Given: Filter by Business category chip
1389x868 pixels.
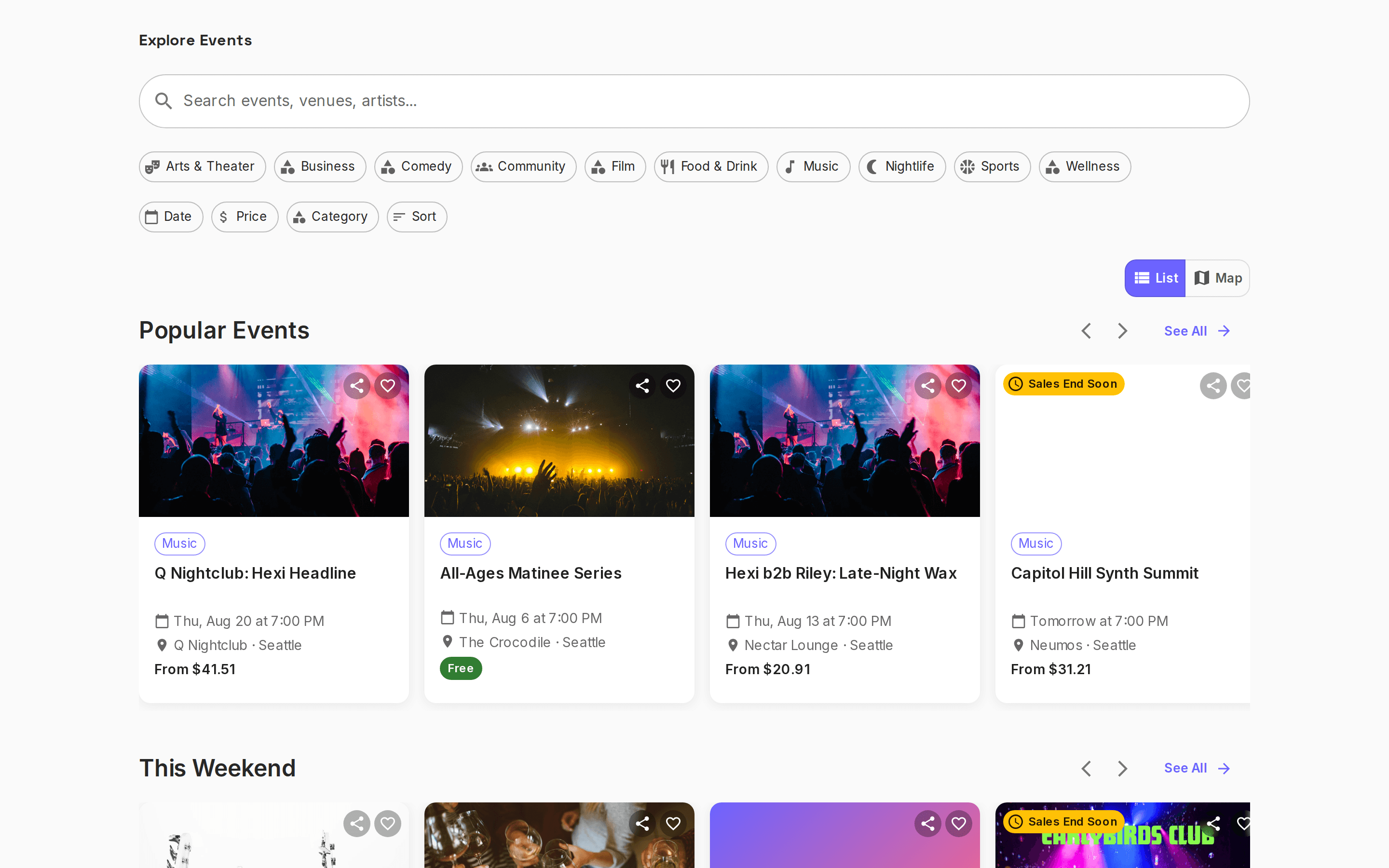Looking at the screenshot, I should [320, 166].
